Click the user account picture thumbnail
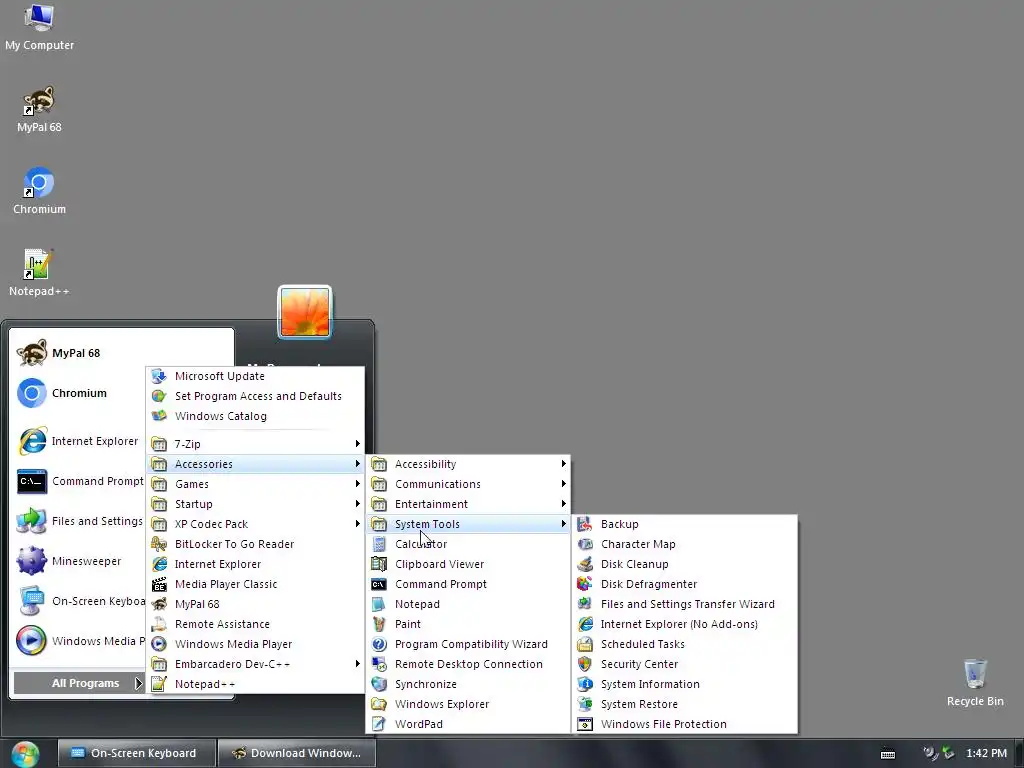The width and height of the screenshot is (1024, 768). 305,312
